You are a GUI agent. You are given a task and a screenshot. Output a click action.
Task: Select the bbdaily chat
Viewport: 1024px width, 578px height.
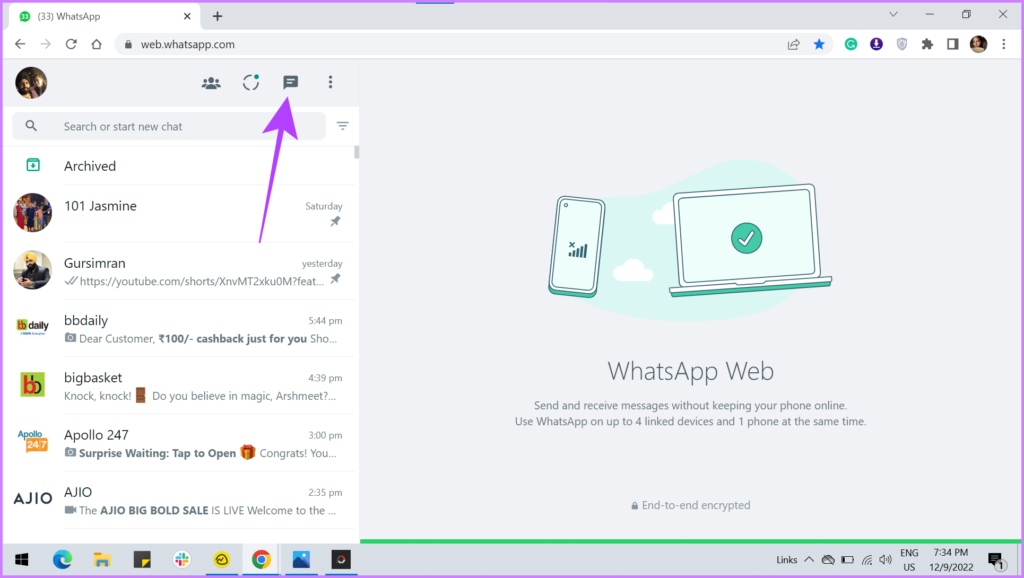[x=180, y=328]
